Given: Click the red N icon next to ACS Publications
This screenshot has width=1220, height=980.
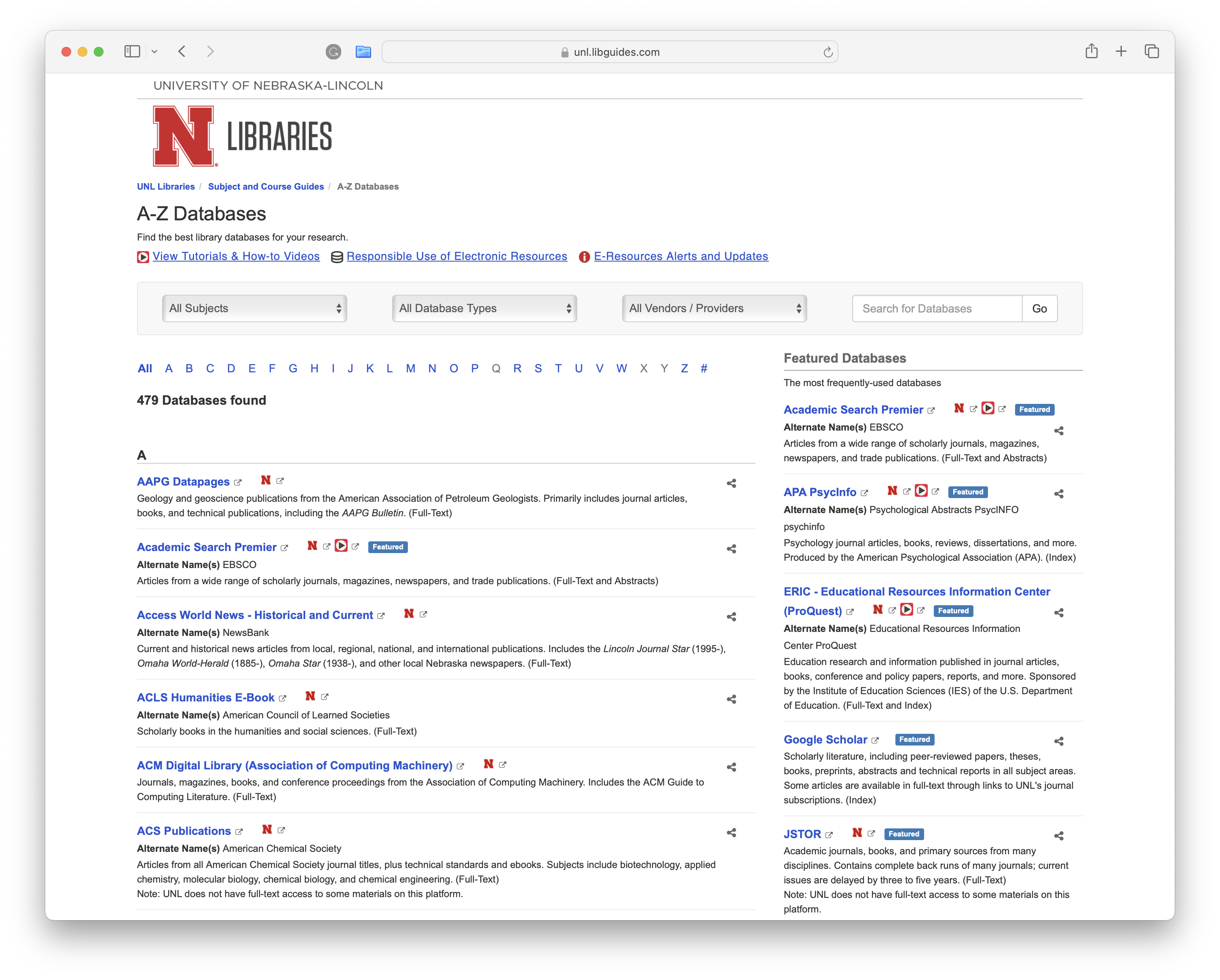Looking at the screenshot, I should [x=267, y=830].
